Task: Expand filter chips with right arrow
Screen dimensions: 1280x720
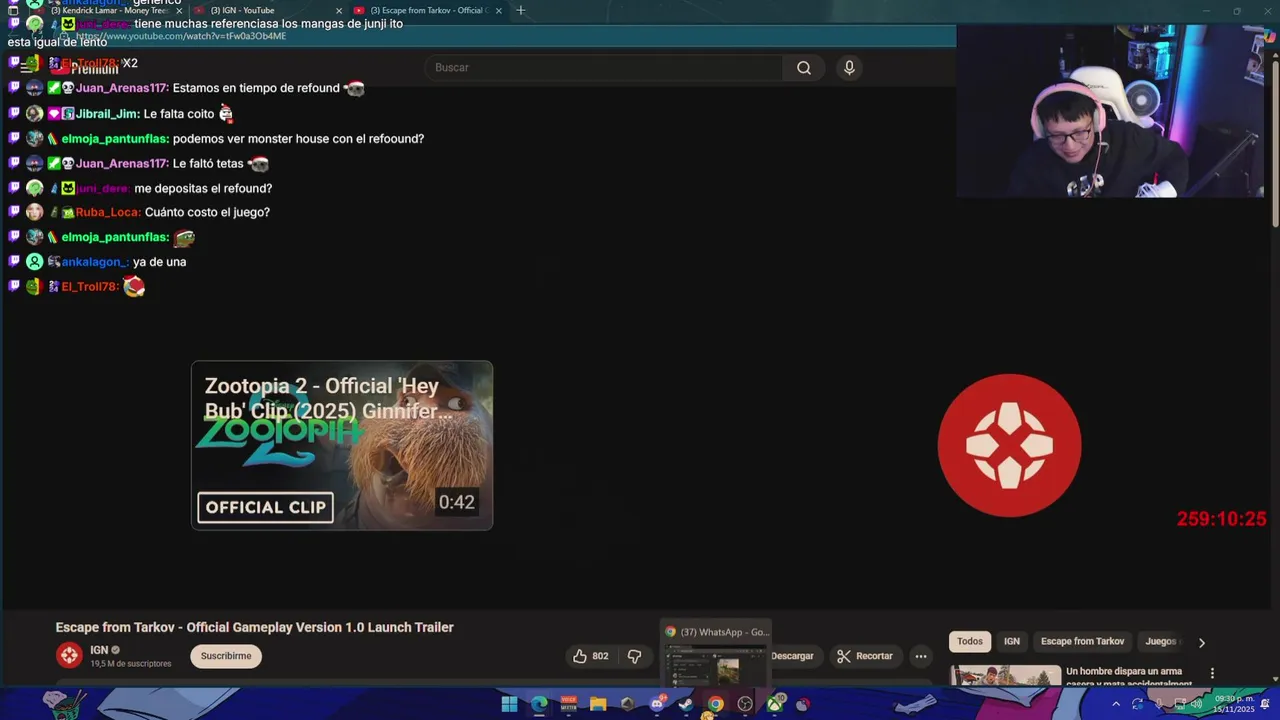Action: [x=1202, y=642]
